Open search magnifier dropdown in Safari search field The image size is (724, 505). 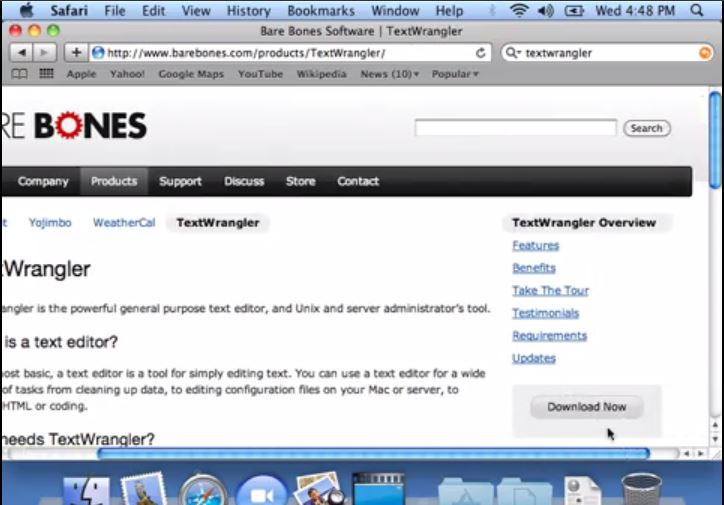tap(513, 53)
